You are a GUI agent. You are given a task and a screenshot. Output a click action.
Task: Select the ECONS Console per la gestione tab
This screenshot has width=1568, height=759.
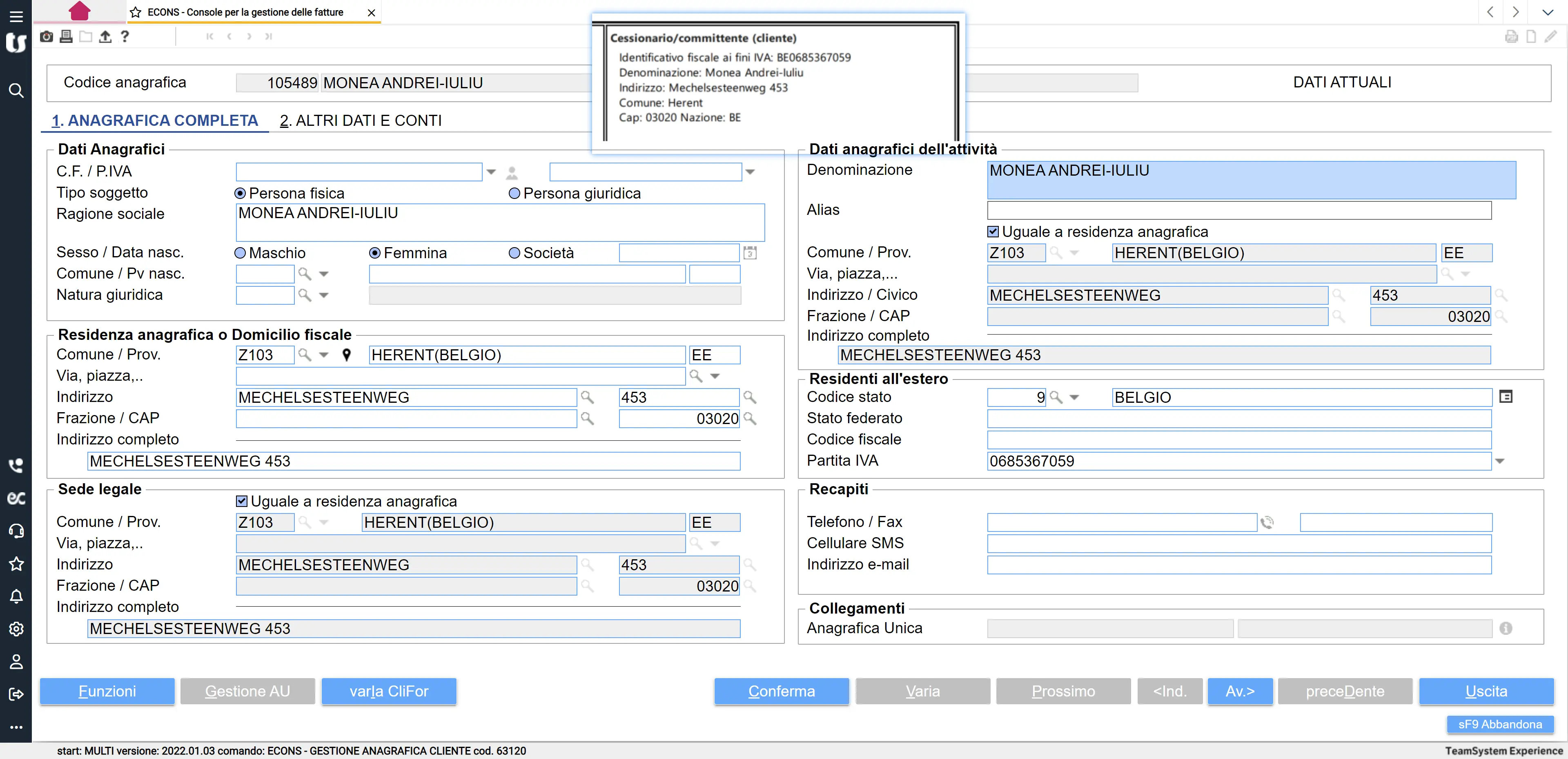pyautogui.click(x=245, y=12)
